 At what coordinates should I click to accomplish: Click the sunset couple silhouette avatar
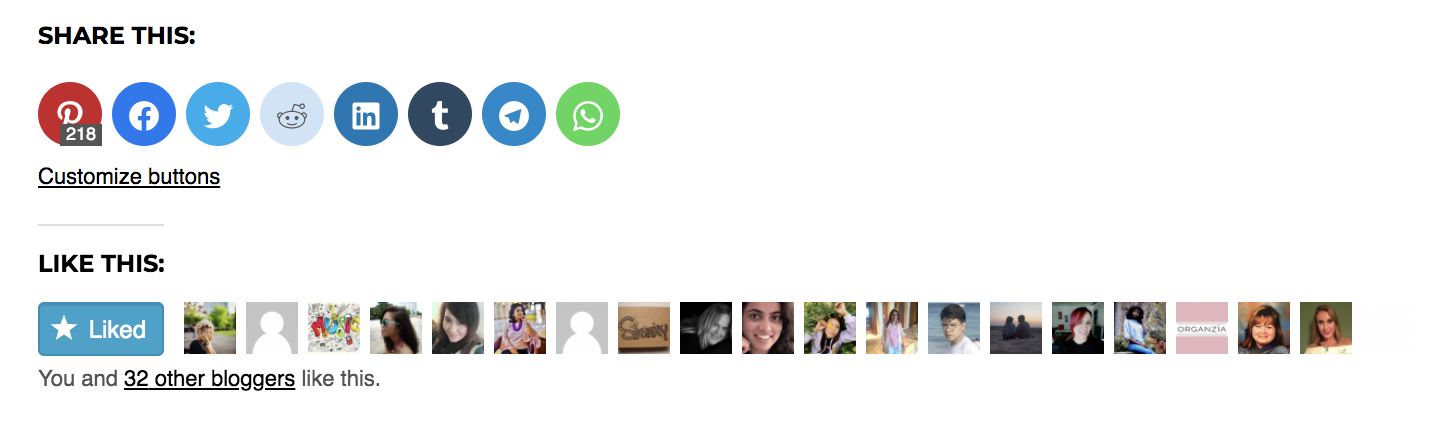click(1016, 328)
